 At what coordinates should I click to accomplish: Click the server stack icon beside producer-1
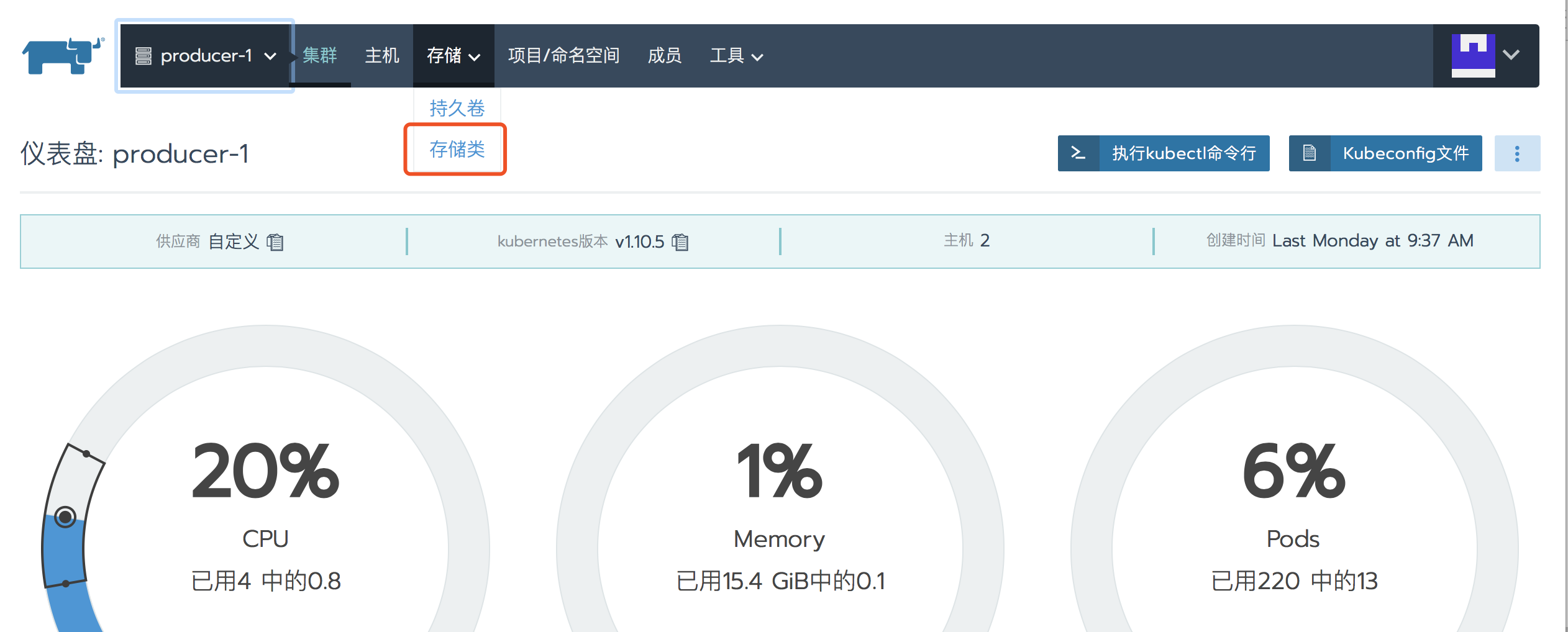coord(144,56)
